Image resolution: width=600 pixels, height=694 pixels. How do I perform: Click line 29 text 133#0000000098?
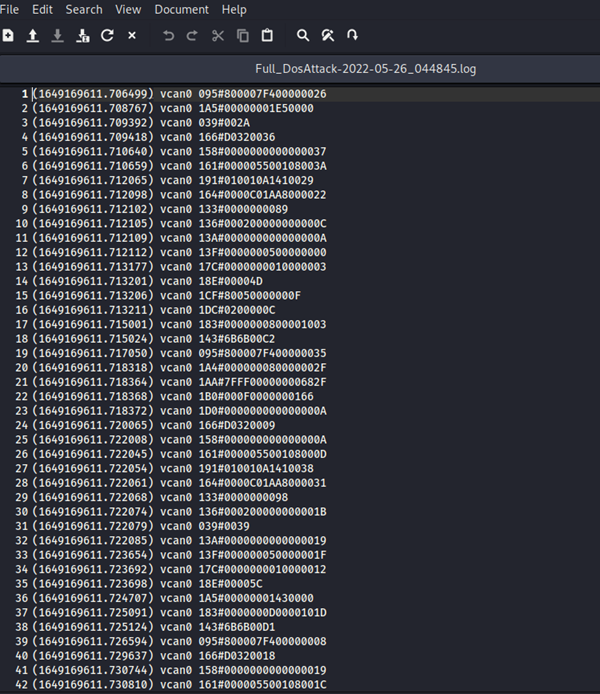click(x=243, y=497)
